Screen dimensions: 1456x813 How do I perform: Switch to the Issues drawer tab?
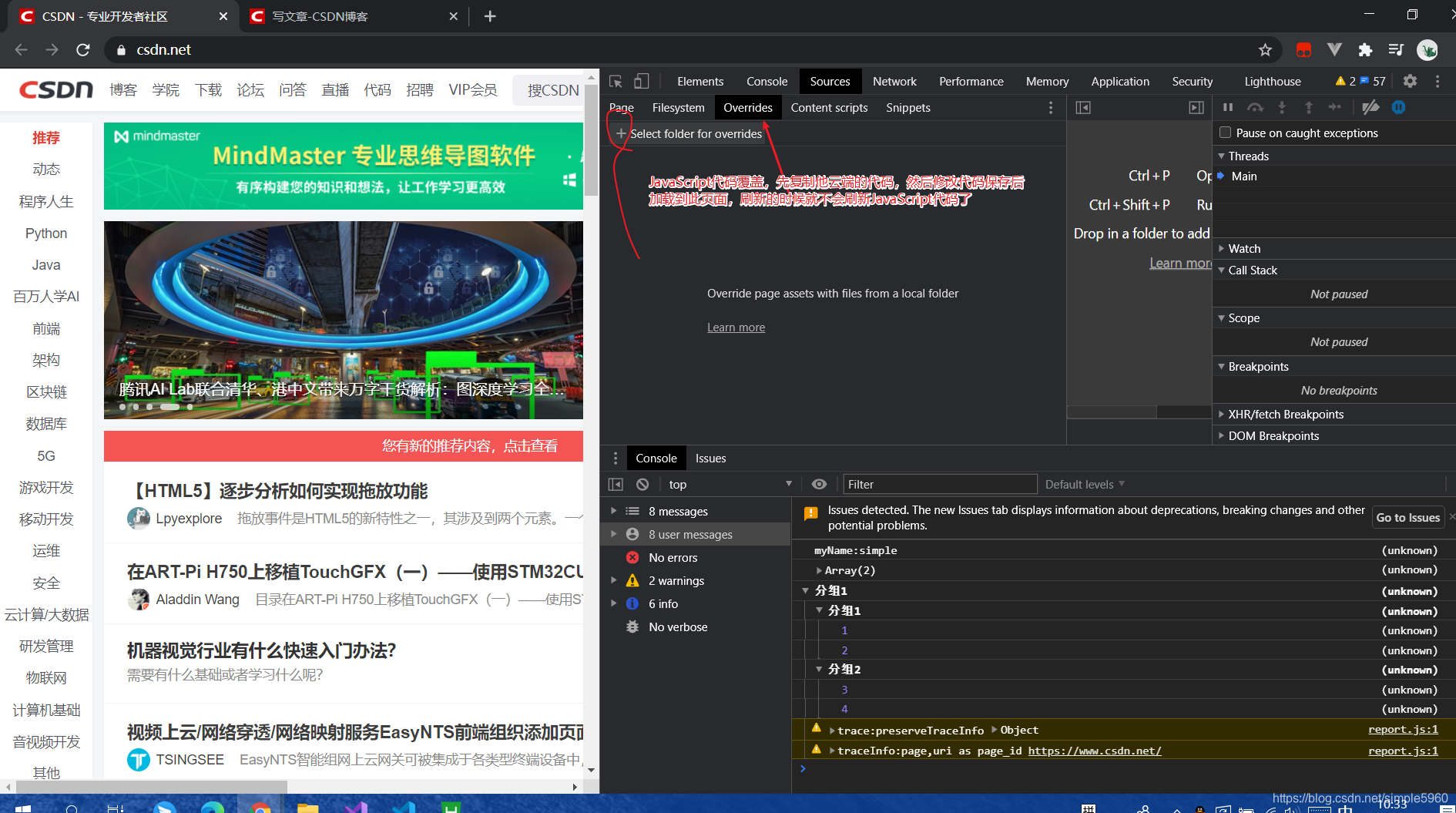click(710, 459)
